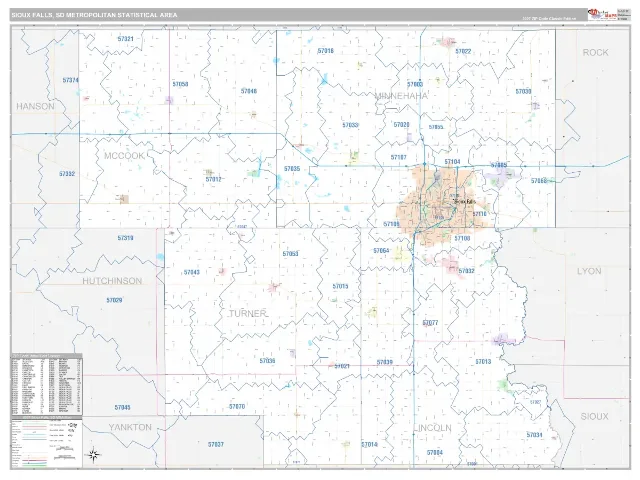The image size is (640, 480).
Task: Click the ZIP code index table
Action: 47,384
